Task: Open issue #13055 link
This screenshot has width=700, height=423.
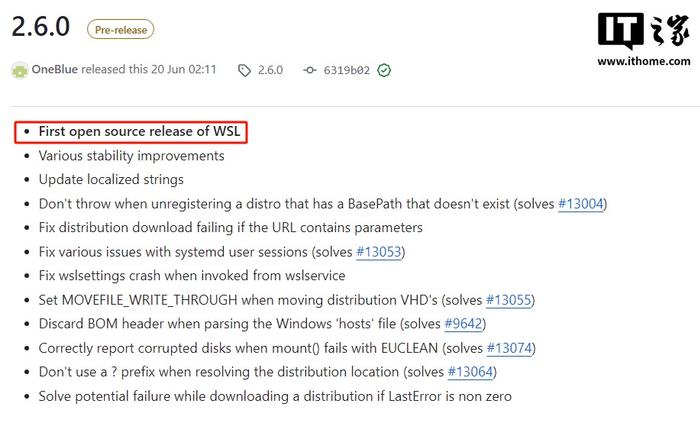Action: (x=509, y=300)
